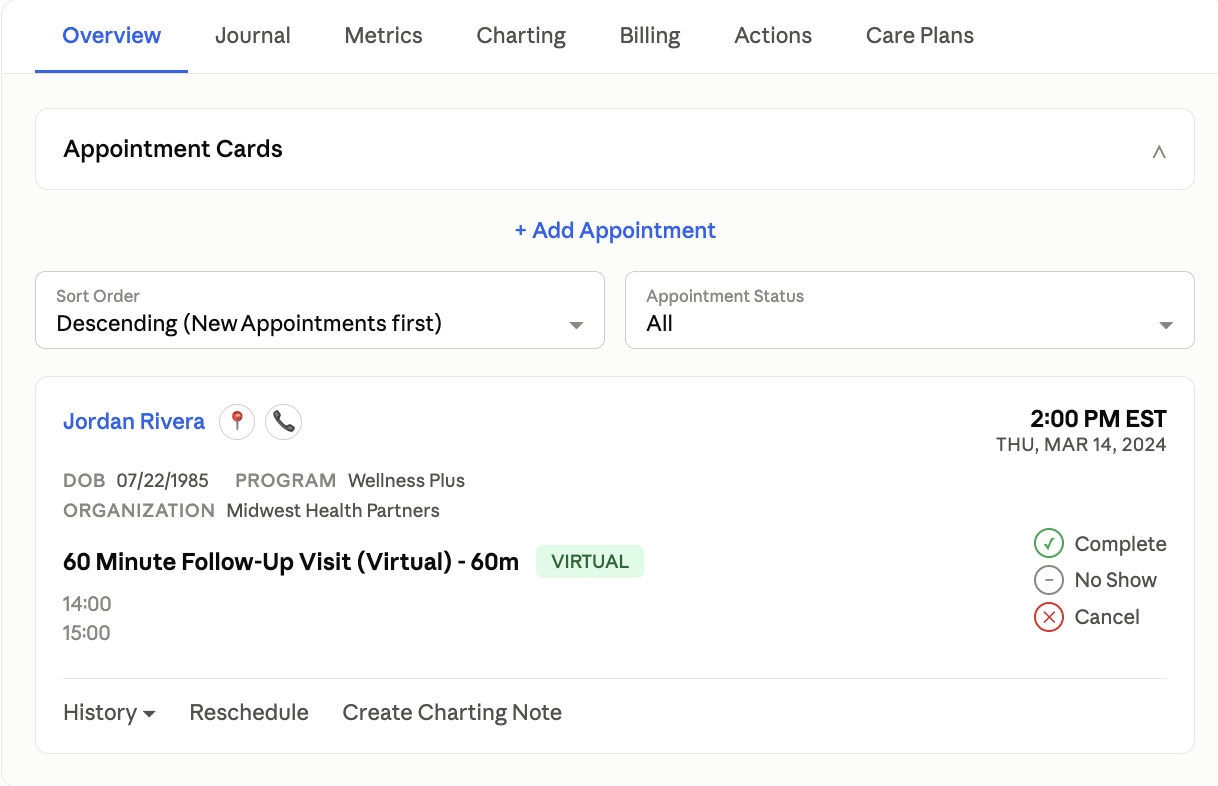Open the Charting tab
This screenshot has width=1218, height=786.
click(x=521, y=36)
